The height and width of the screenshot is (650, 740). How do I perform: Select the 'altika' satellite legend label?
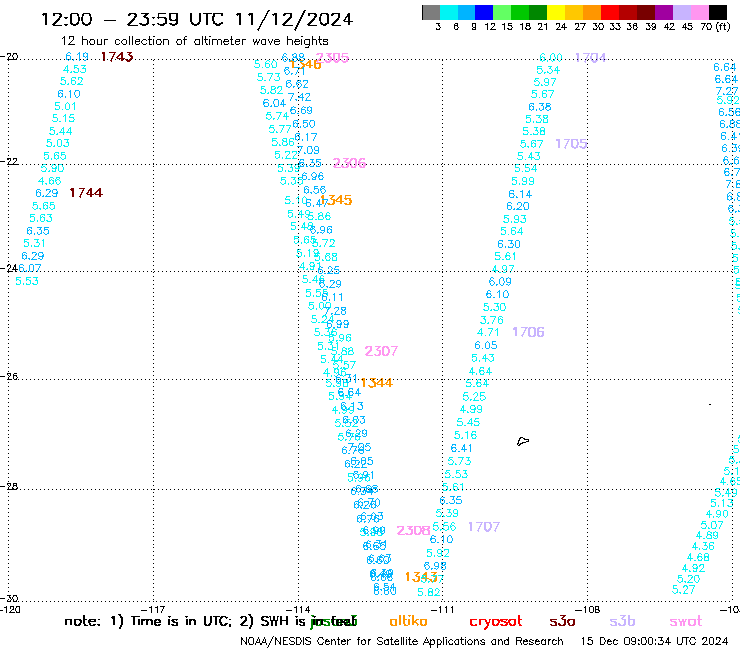pyautogui.click(x=408, y=621)
